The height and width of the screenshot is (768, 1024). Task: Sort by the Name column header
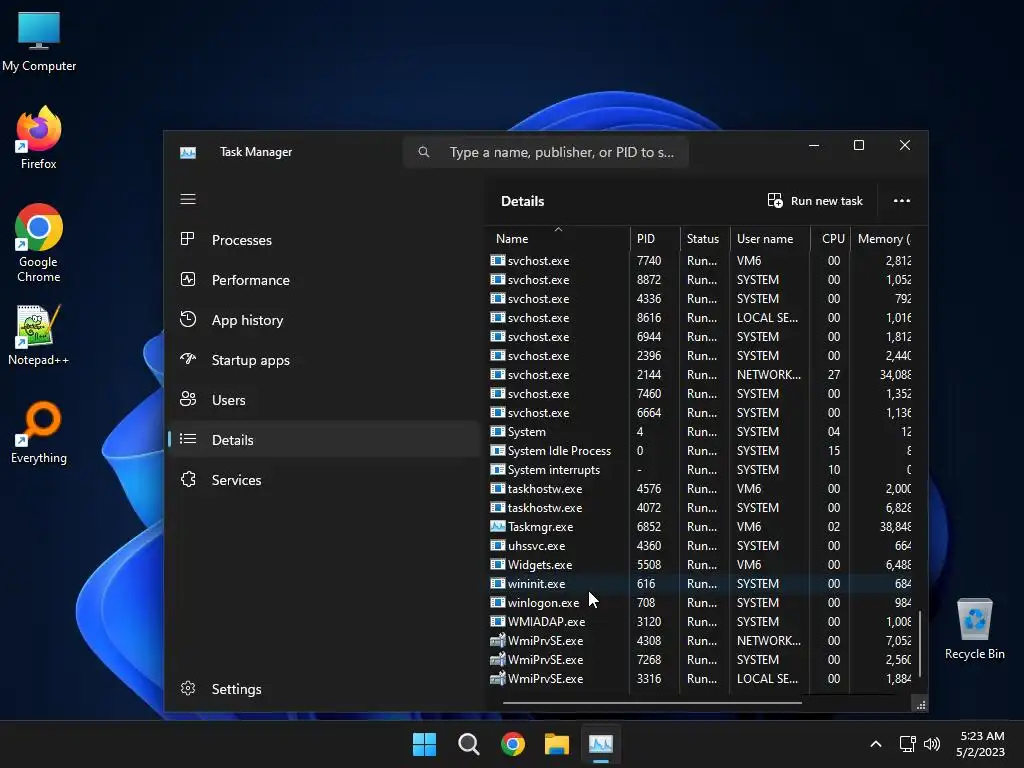pos(512,239)
